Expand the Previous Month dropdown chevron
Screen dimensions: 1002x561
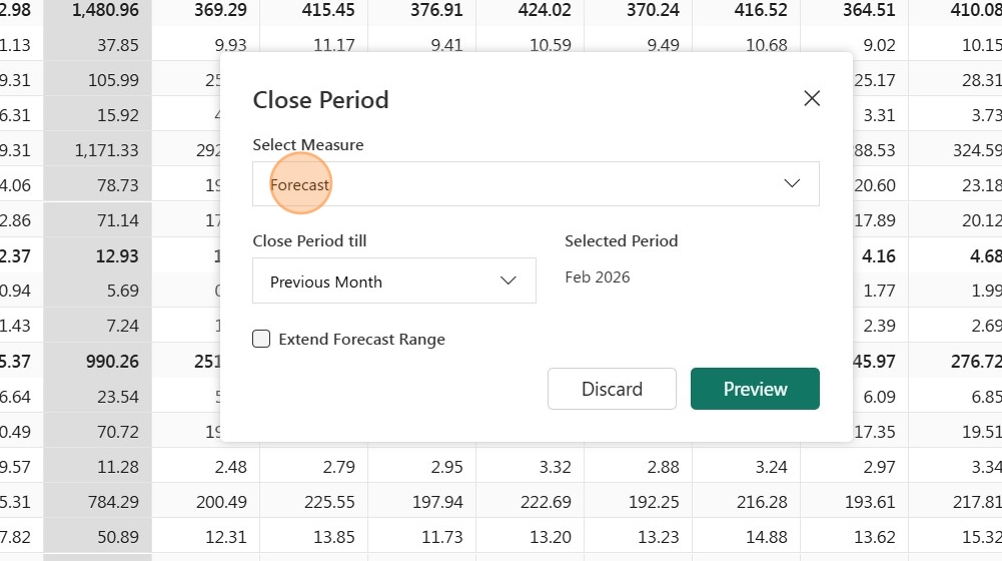[x=508, y=280]
